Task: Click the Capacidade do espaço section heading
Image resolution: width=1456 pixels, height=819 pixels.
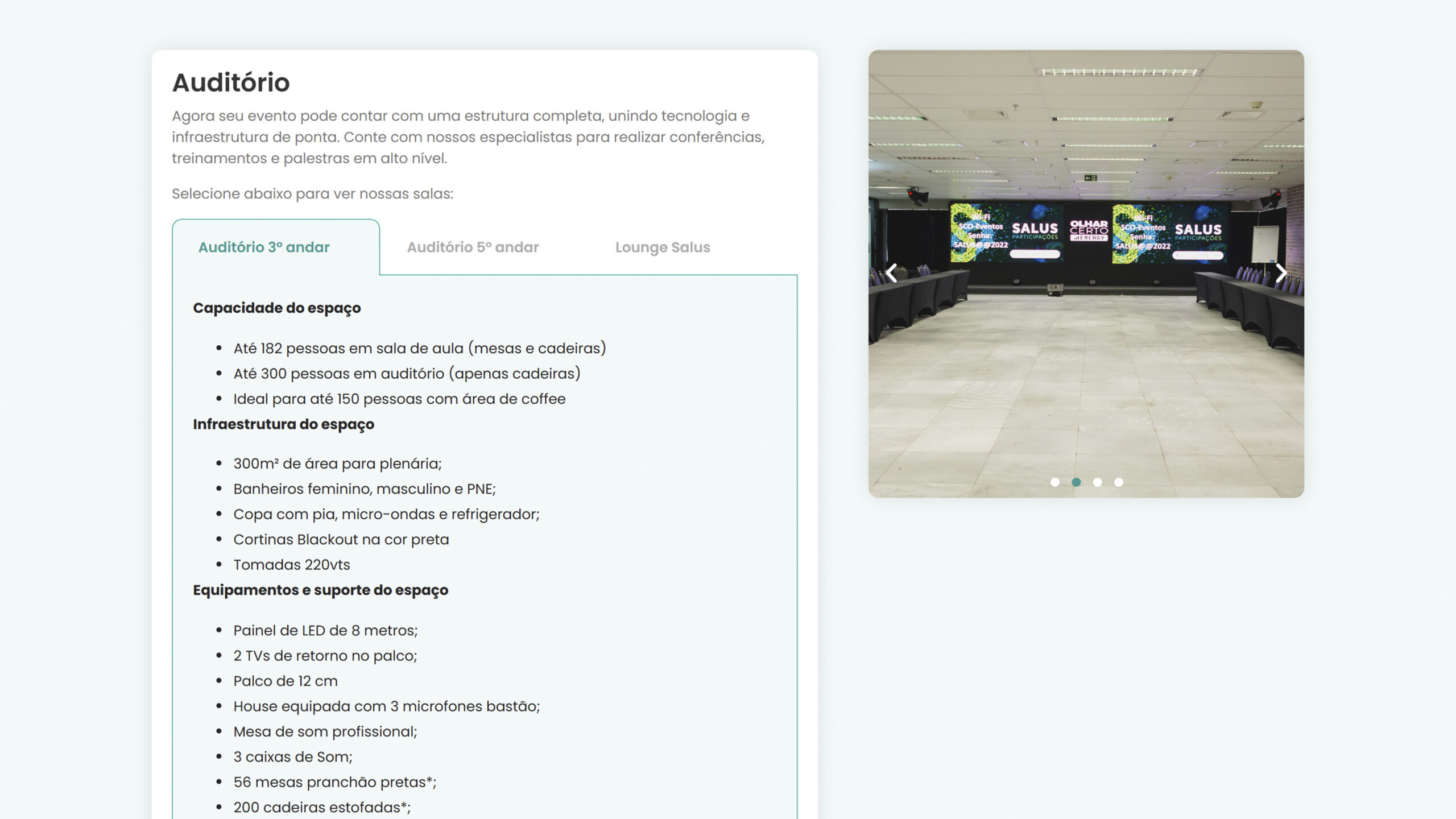Action: [x=277, y=308]
